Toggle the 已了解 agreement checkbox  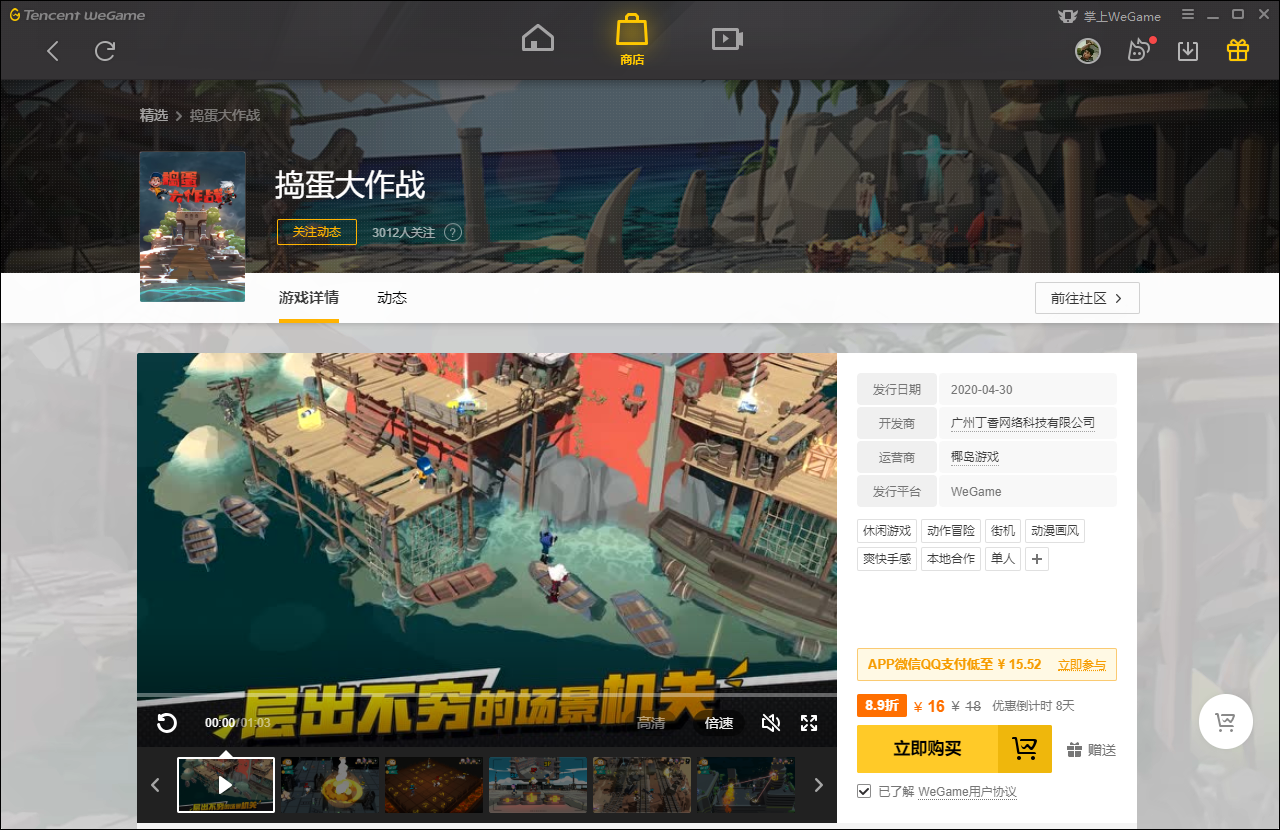pos(864,791)
